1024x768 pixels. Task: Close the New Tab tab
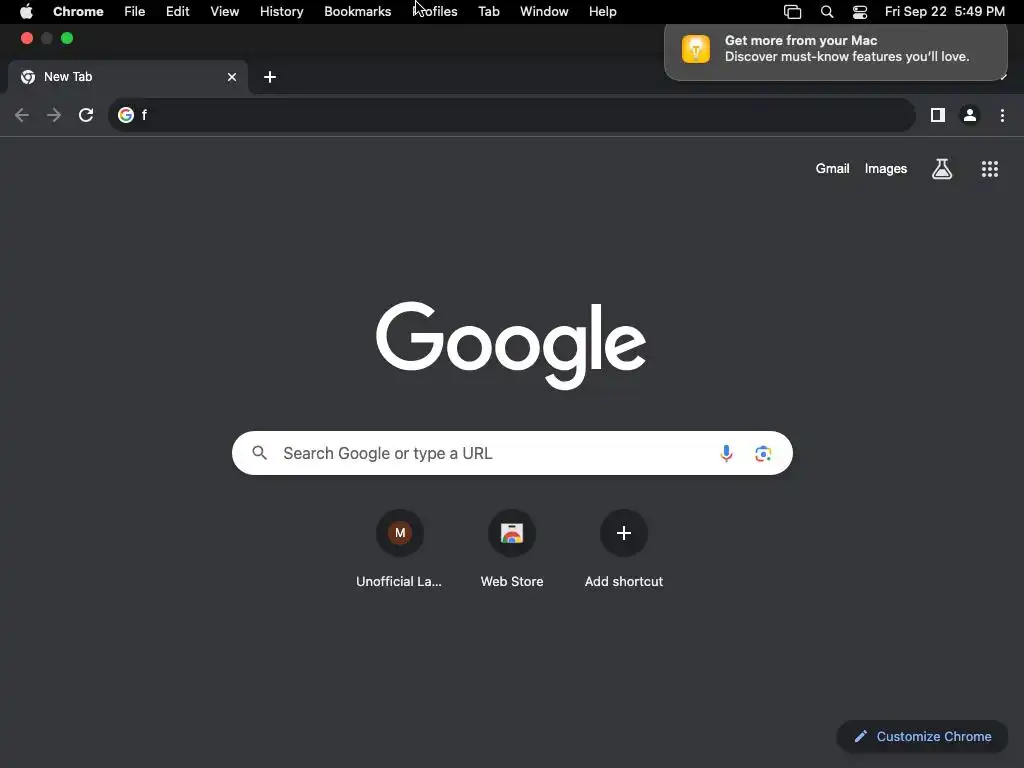click(x=232, y=77)
